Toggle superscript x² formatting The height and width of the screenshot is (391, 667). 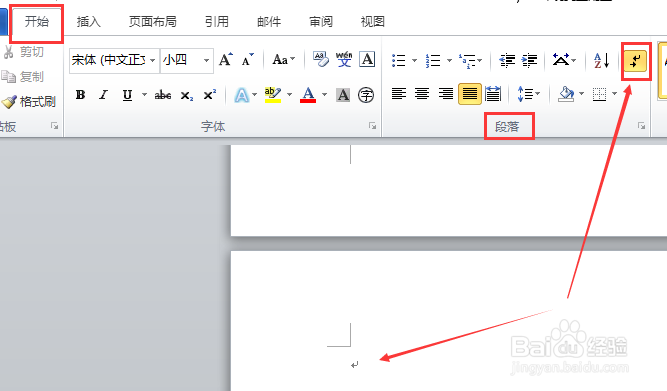point(210,95)
